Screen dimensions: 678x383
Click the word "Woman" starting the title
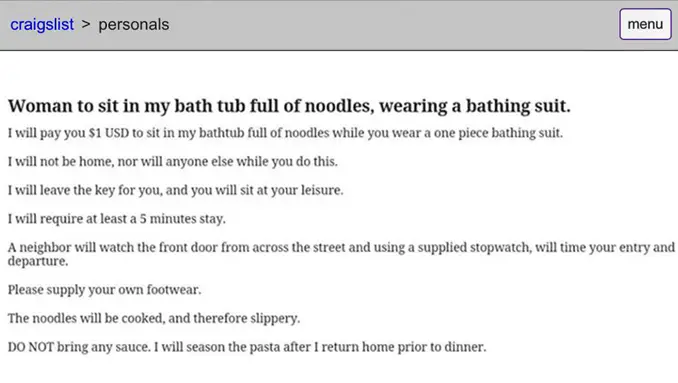click(40, 106)
